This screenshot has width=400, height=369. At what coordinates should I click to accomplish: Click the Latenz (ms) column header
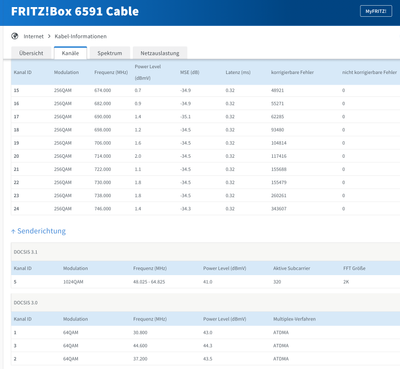tap(238, 72)
